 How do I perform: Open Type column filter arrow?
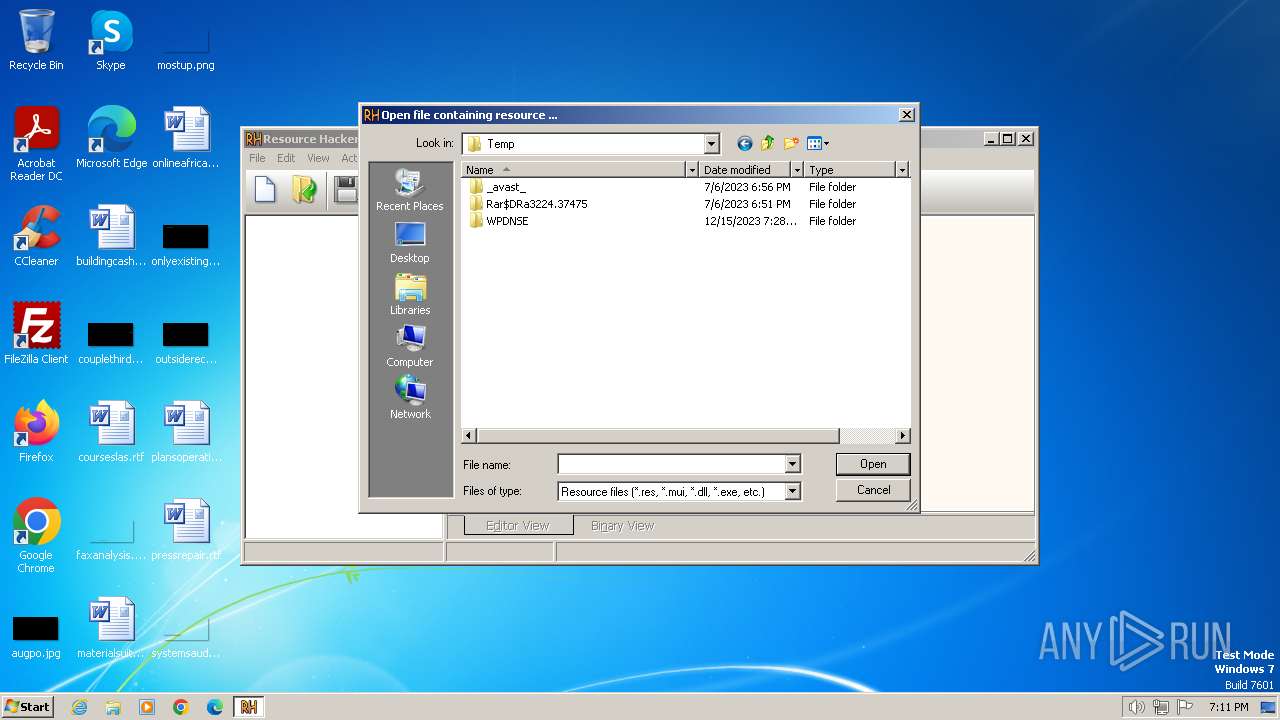902,170
